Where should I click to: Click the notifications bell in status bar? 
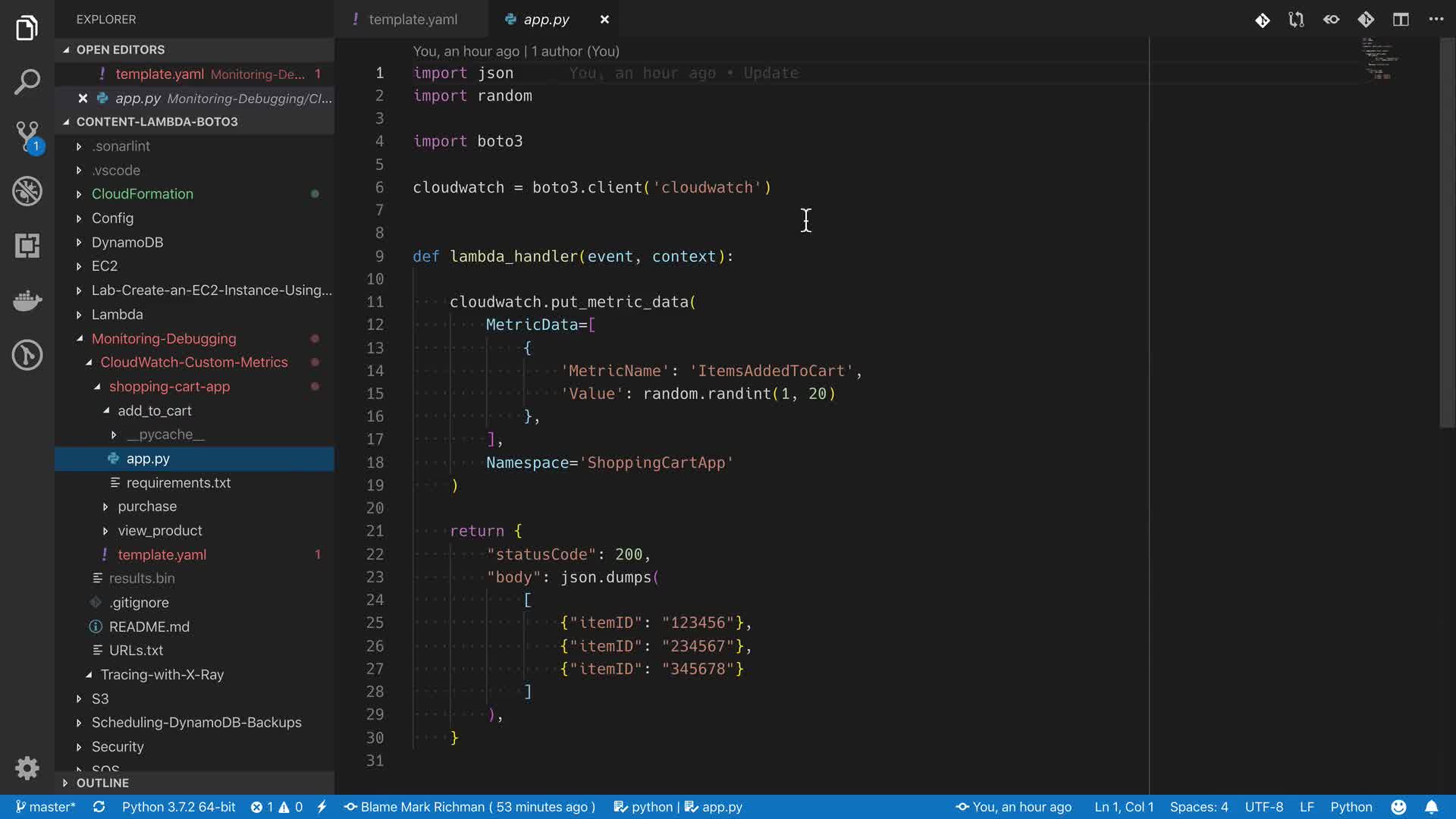point(1431,807)
